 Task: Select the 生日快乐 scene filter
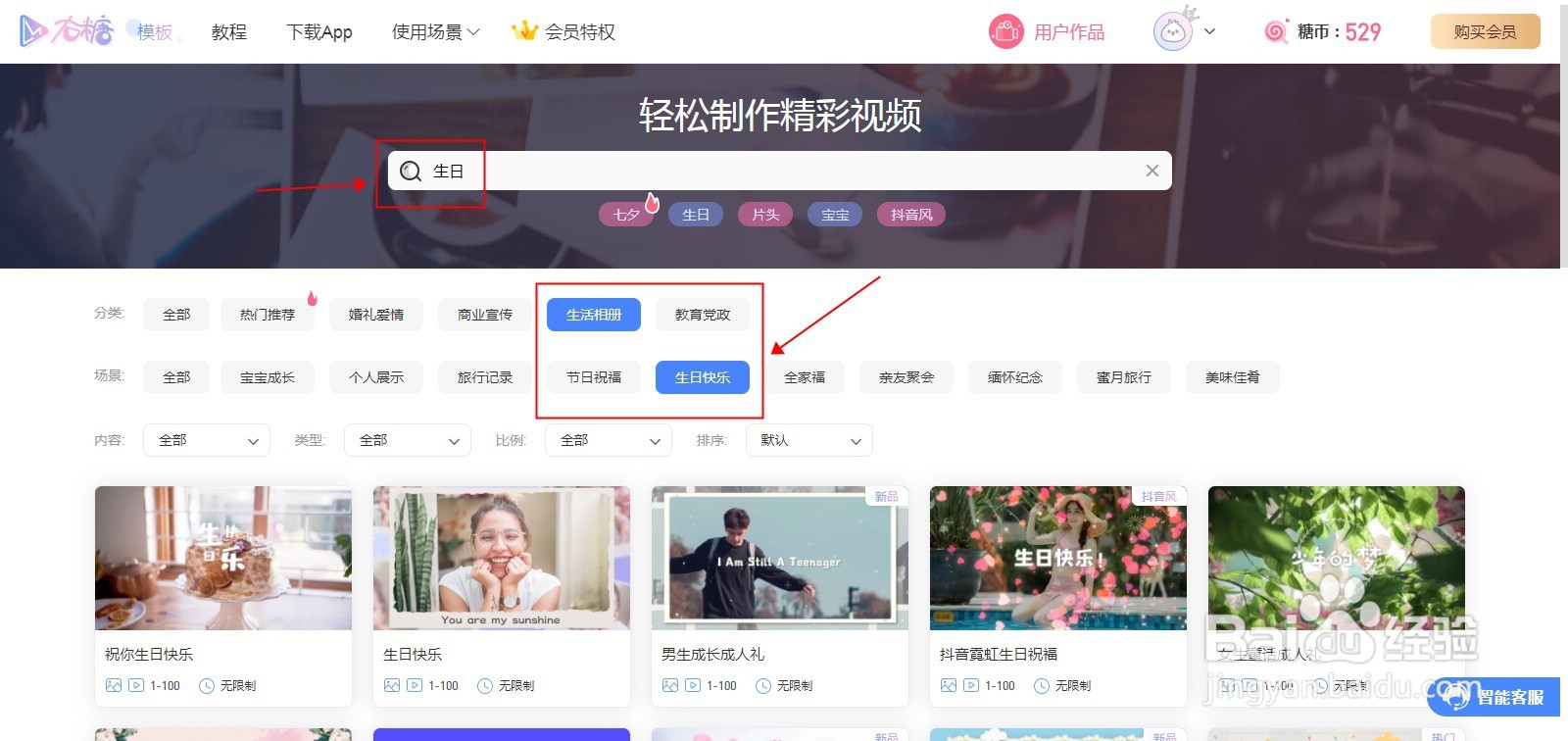(703, 377)
